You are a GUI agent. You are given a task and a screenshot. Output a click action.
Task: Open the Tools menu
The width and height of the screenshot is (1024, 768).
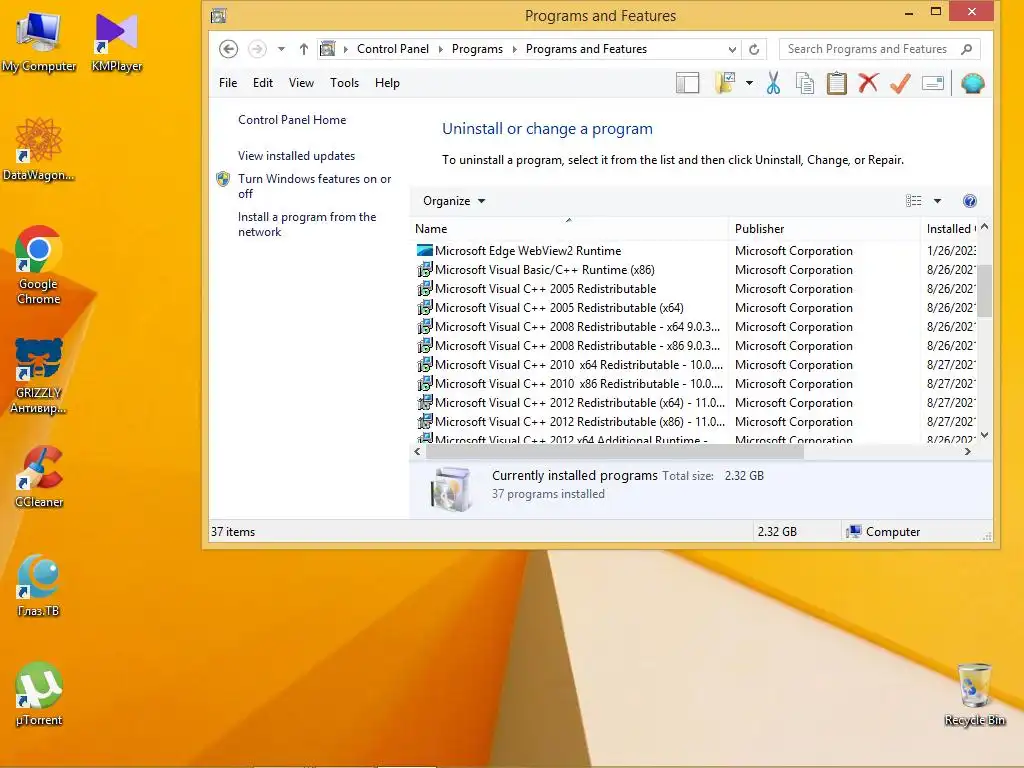click(344, 83)
